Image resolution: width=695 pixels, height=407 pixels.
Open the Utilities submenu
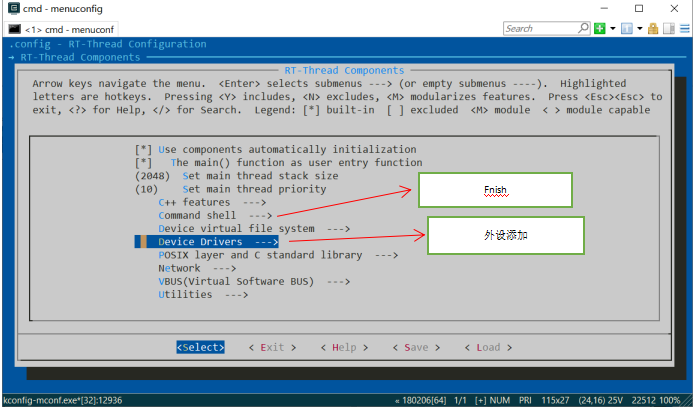[x=203, y=295]
